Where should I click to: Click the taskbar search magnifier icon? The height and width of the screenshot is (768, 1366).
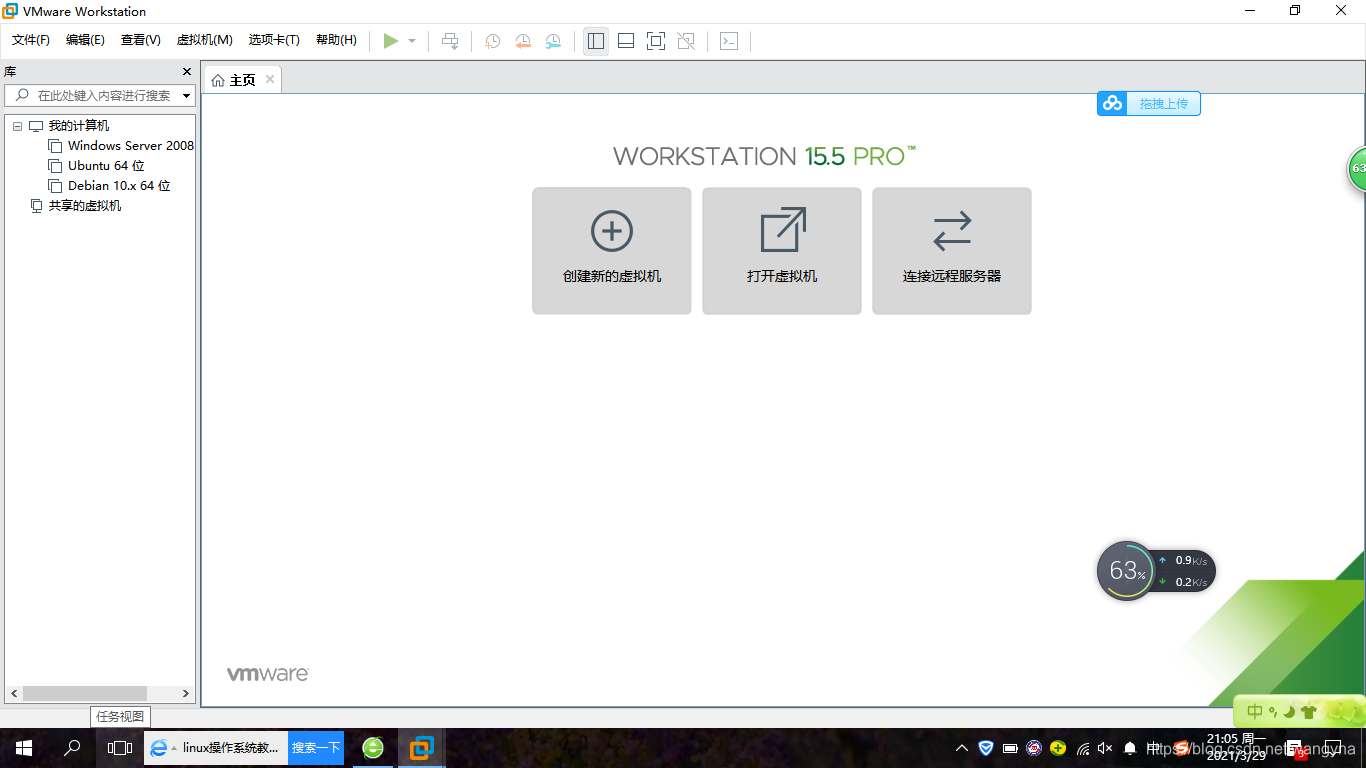(72, 748)
